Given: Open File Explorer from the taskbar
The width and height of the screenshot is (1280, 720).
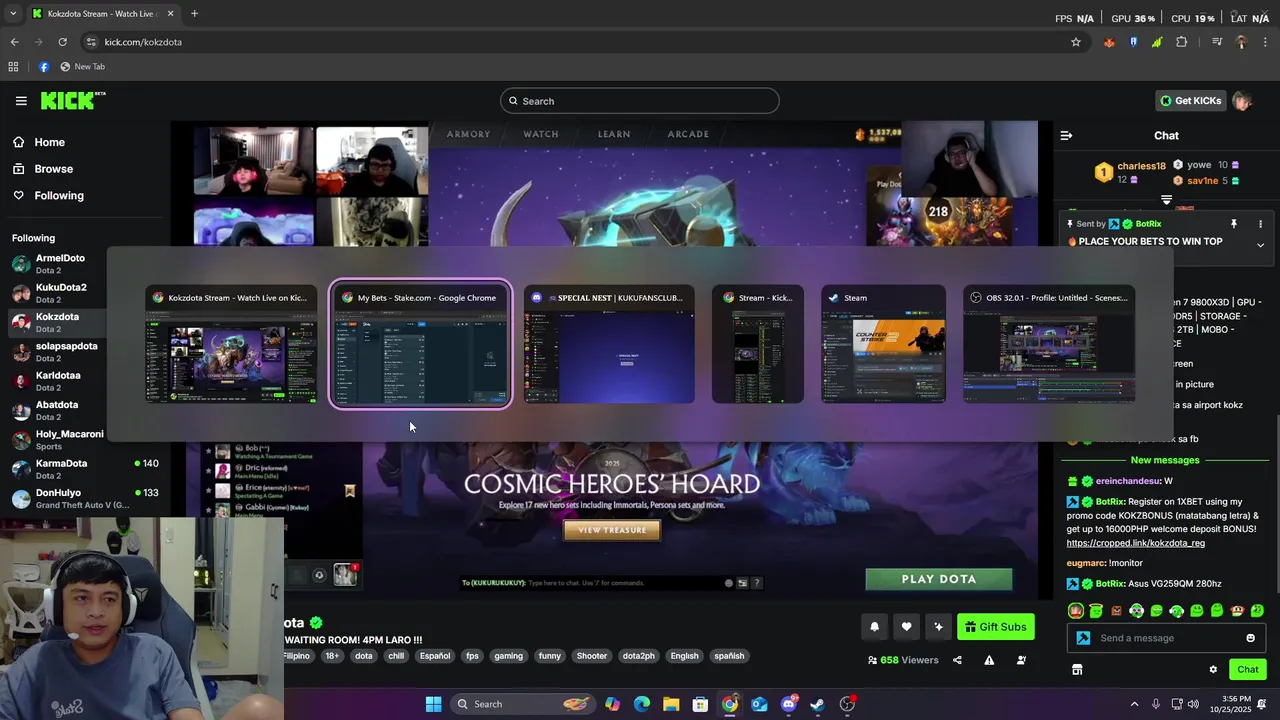Looking at the screenshot, I should pos(671,704).
